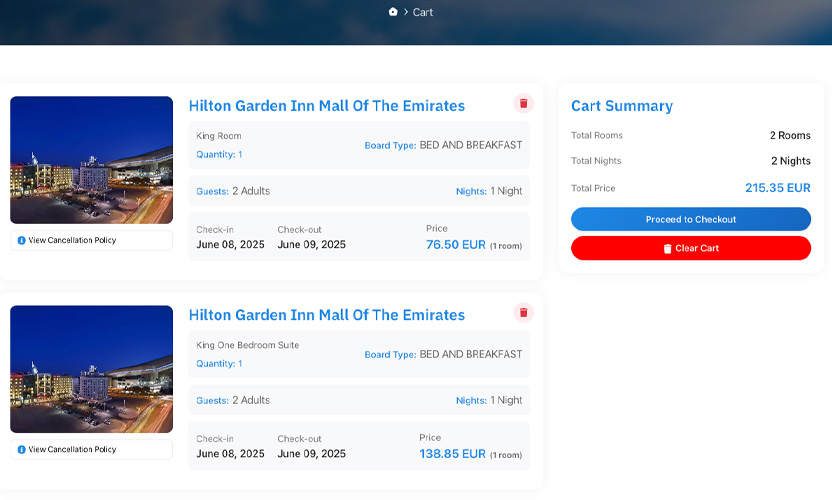Open the Cart breadcrumb link
This screenshot has width=832, height=500.
423,13
